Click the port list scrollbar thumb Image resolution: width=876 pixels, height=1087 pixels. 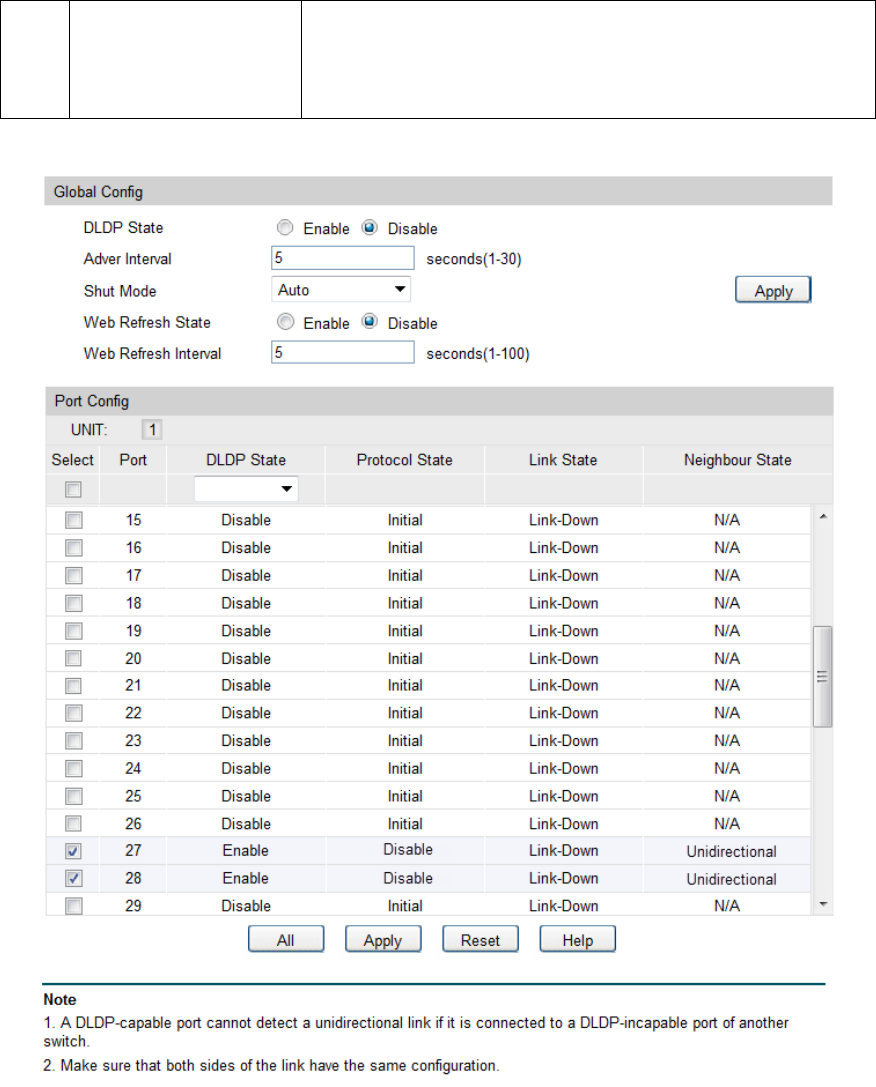click(823, 677)
